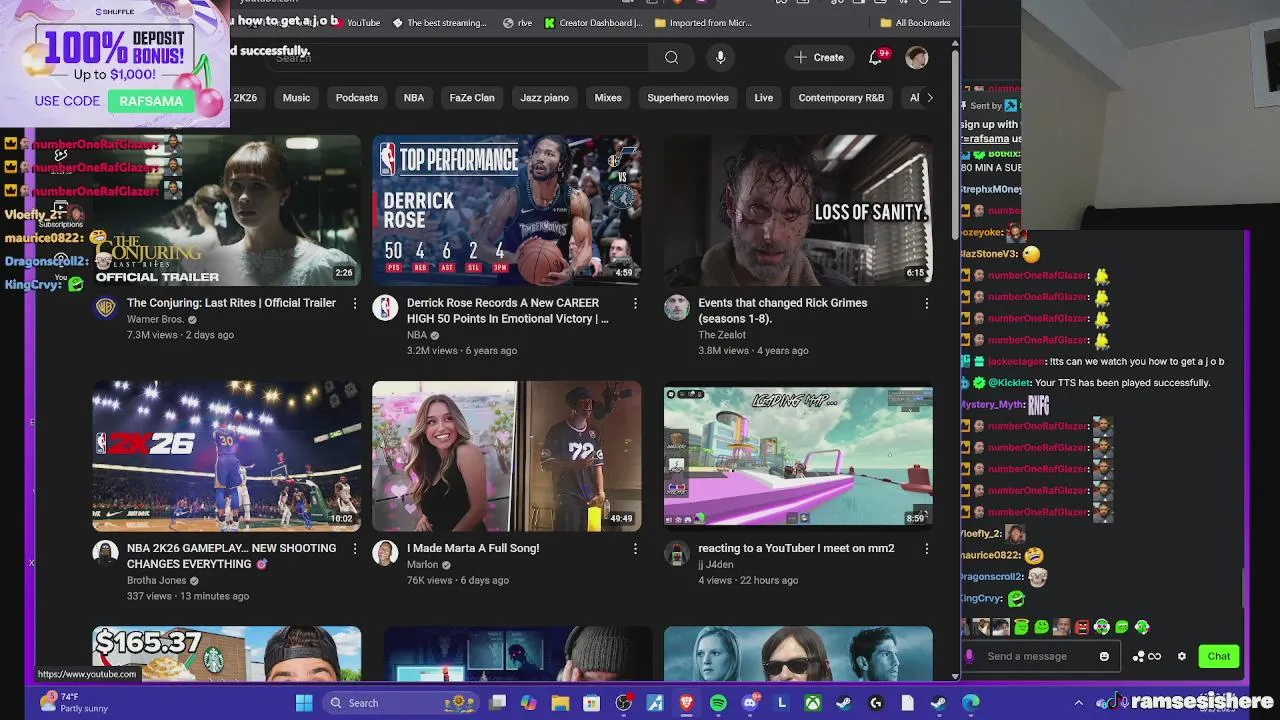Show hidden system tray icons

[1079, 703]
